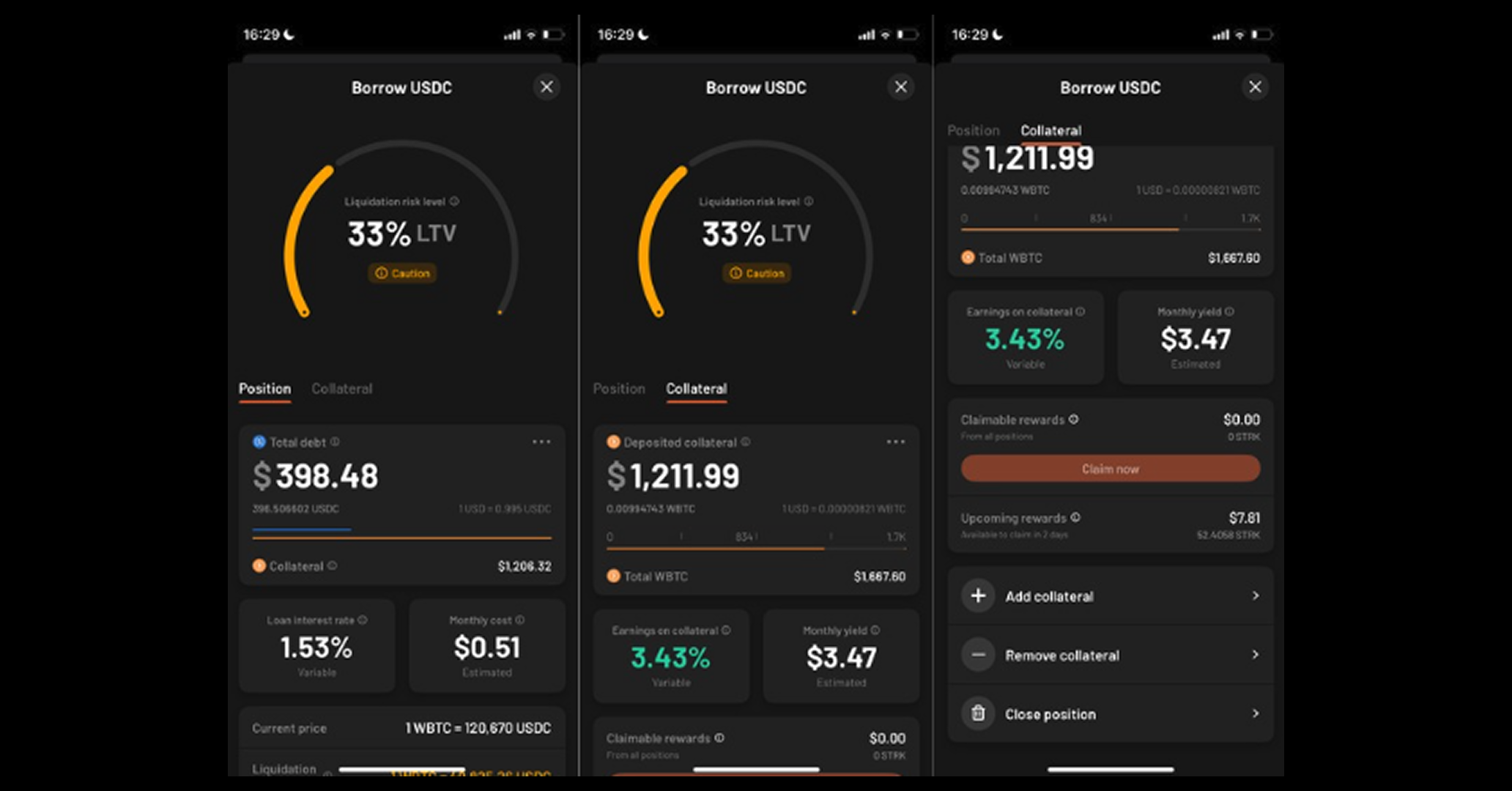This screenshot has height=791, width=1512.
Task: Show Monthly yield info, middle screen
Action: [875, 630]
